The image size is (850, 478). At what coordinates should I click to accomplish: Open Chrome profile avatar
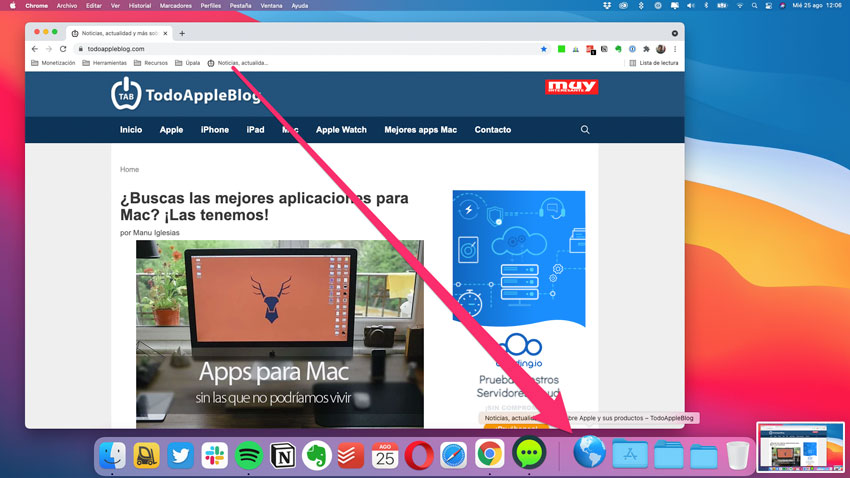(x=660, y=49)
